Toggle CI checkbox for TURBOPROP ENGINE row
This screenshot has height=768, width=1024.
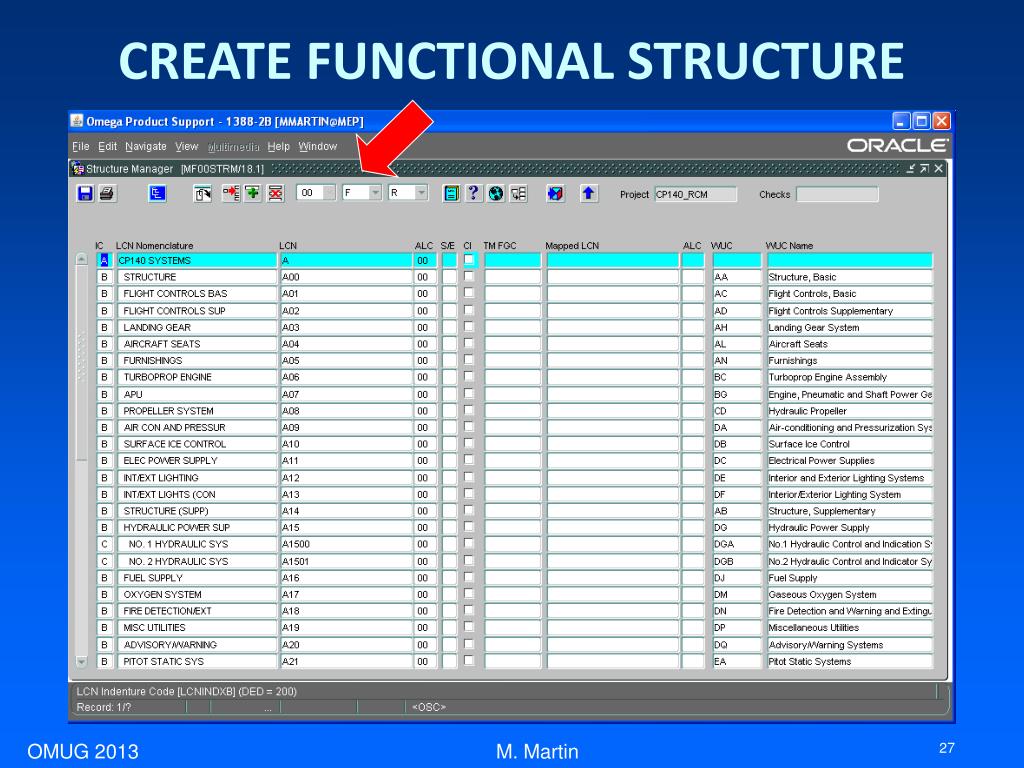469,376
